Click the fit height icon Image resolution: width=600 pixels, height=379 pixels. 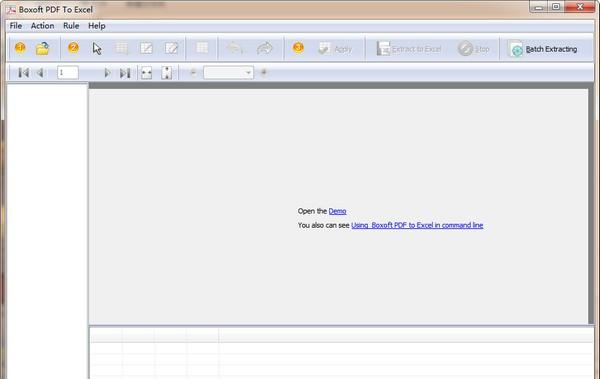(166, 73)
